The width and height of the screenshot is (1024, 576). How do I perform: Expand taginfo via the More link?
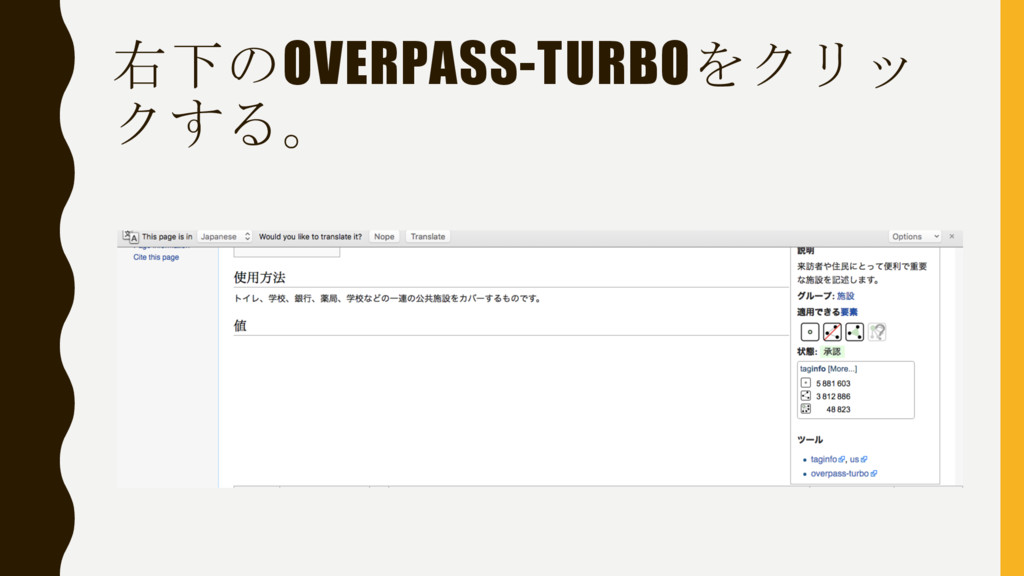pyautogui.click(x=842, y=369)
